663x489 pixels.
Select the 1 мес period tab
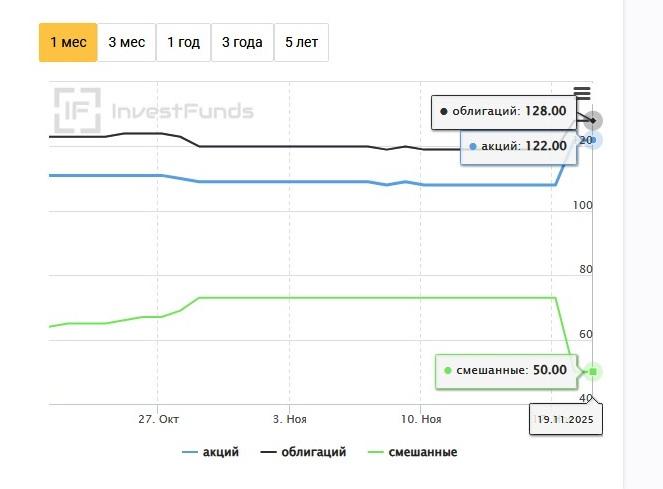coord(68,43)
